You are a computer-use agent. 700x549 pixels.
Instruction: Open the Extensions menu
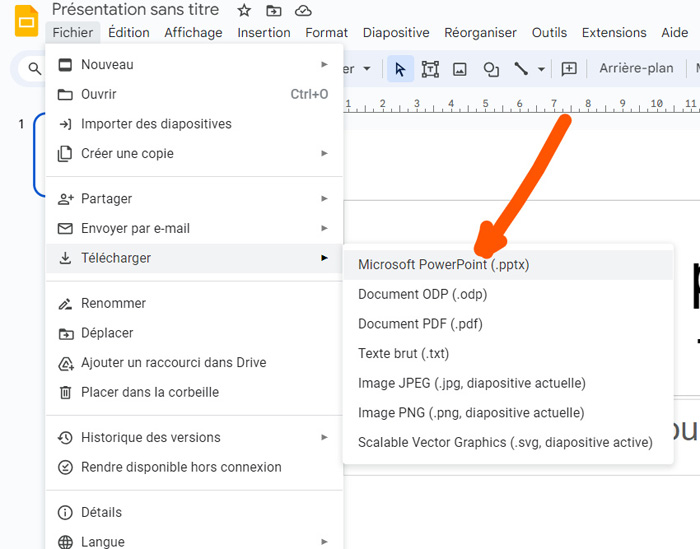[x=614, y=33]
